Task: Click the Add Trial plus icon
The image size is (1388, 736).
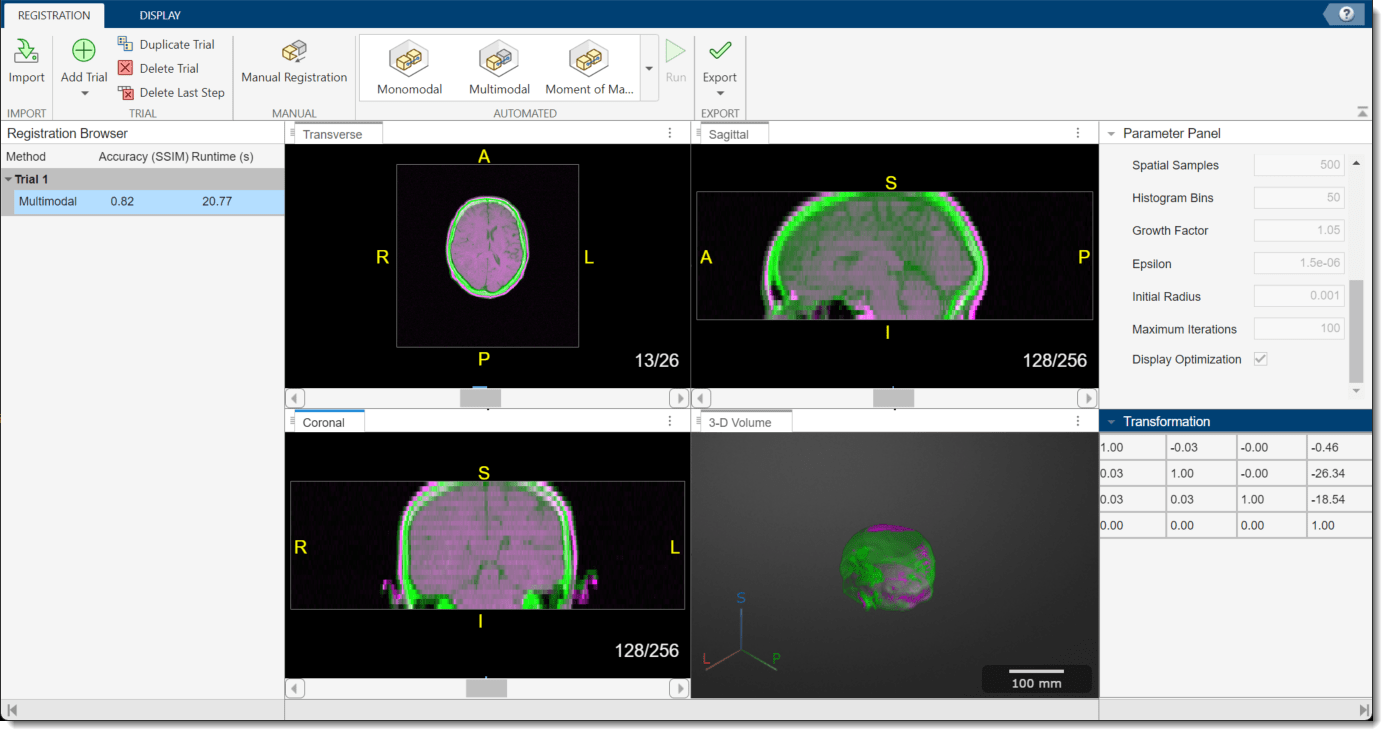Action: tap(84, 51)
